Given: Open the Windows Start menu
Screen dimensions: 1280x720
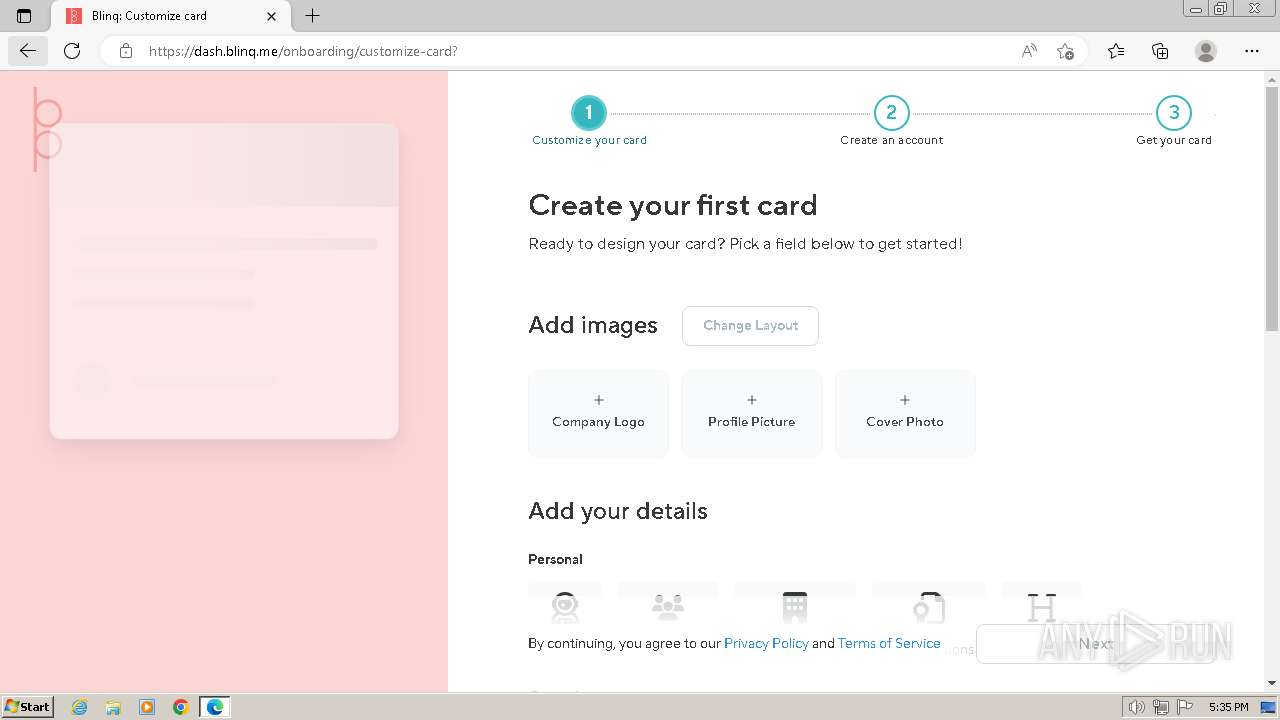Looking at the screenshot, I should 27,706.
